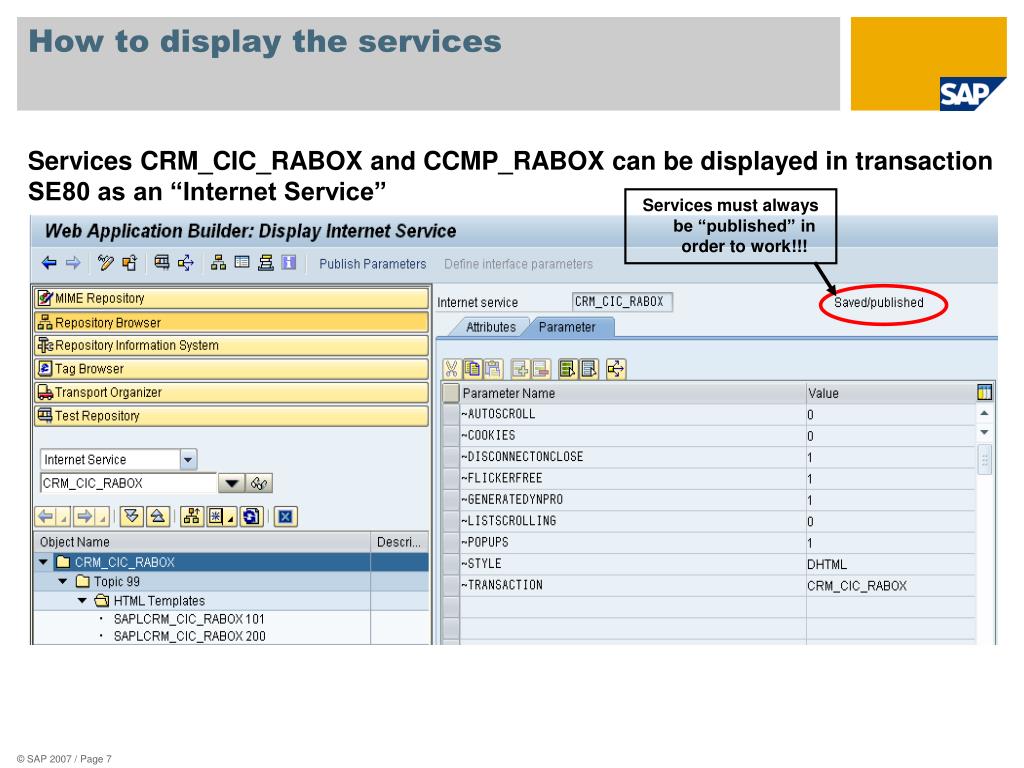Open the dropdown arrow beside the asterisk icon
This screenshot has height=768, width=1024.
click(231, 519)
